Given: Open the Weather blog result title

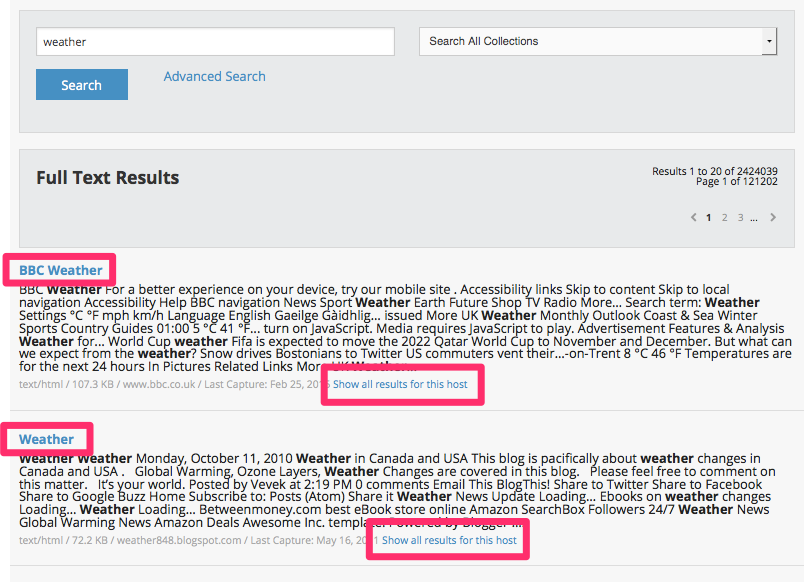Looking at the screenshot, I should (x=46, y=439).
